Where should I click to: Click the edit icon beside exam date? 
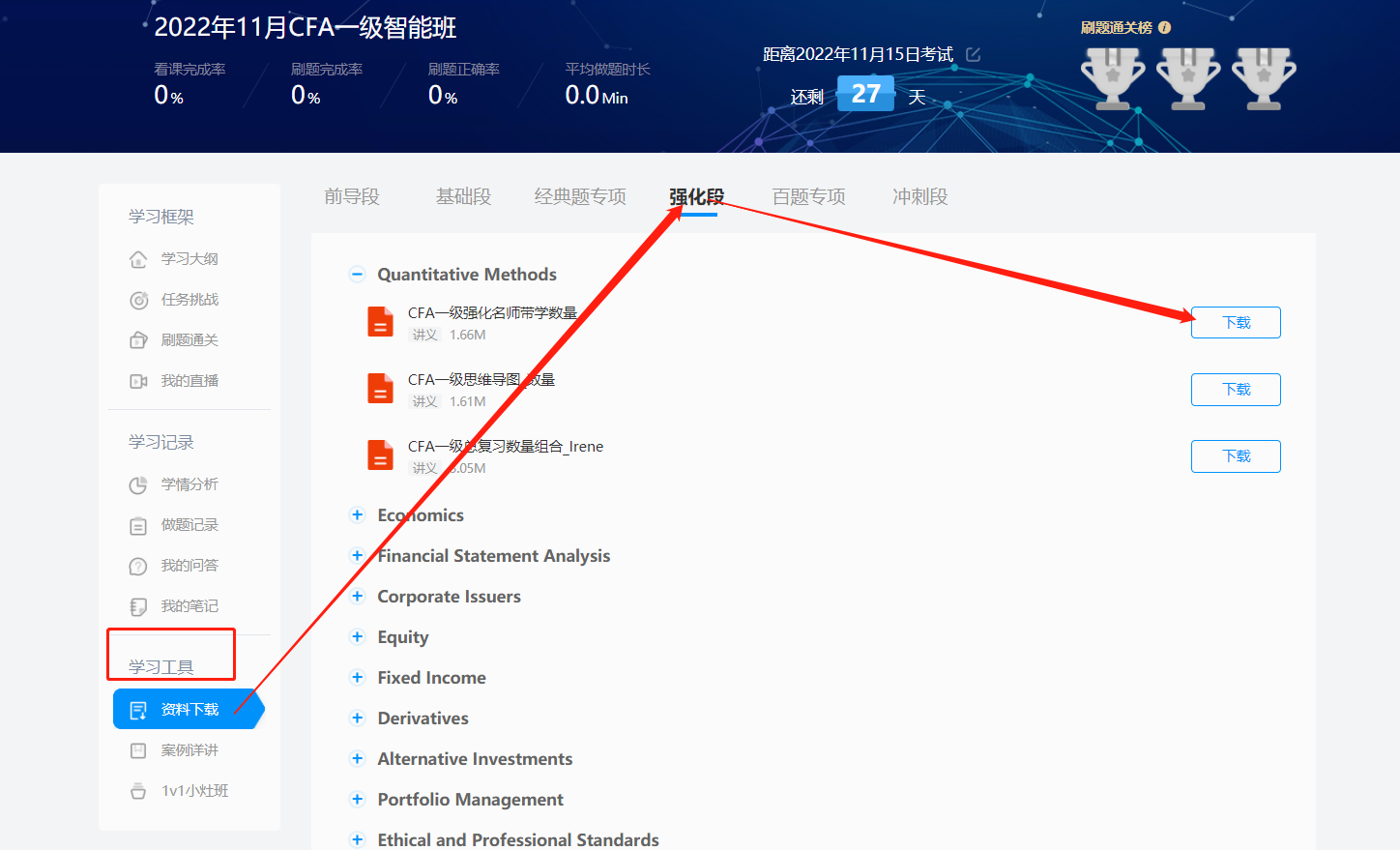coord(974,54)
